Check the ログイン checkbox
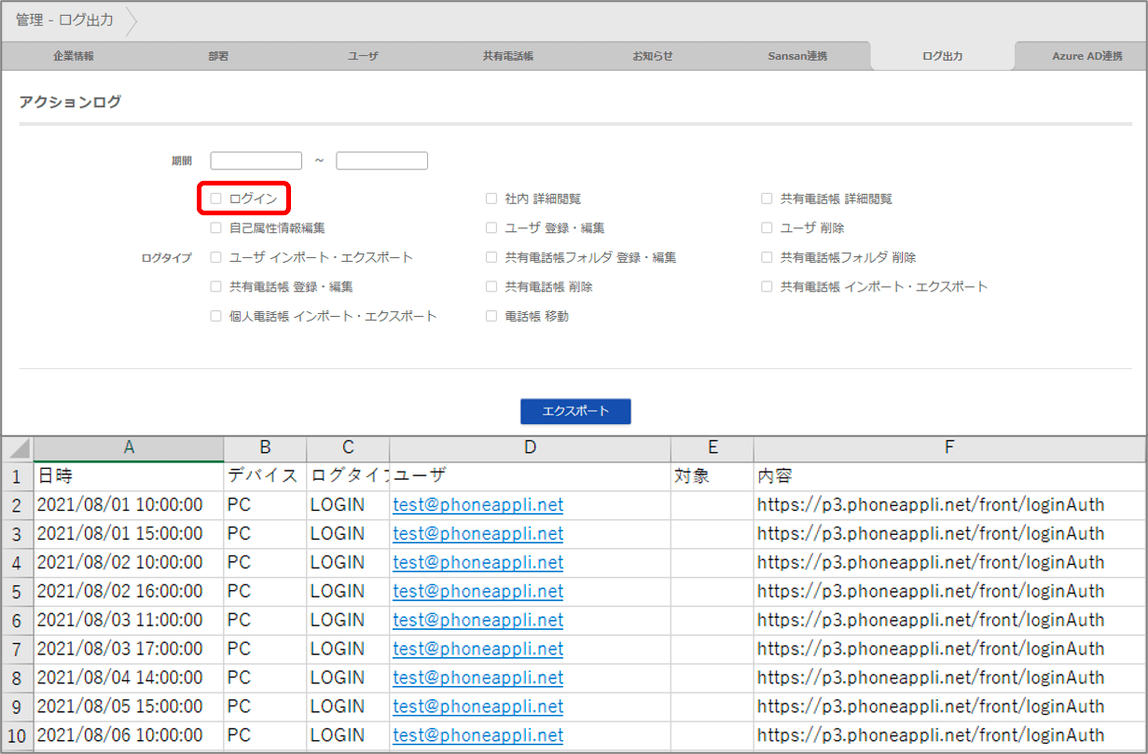The image size is (1148, 754). (x=215, y=198)
